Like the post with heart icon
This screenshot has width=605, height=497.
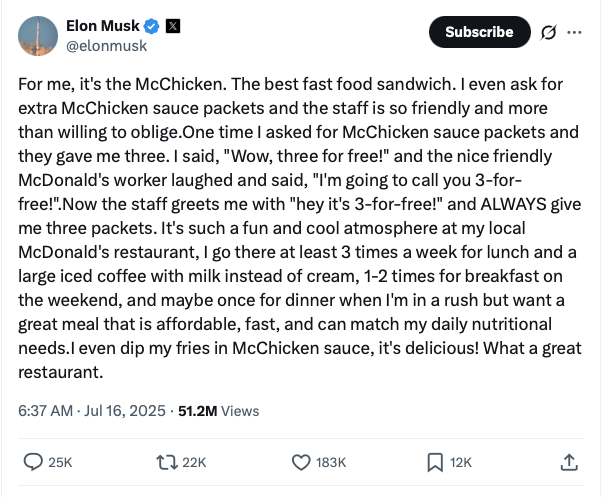tap(301, 462)
